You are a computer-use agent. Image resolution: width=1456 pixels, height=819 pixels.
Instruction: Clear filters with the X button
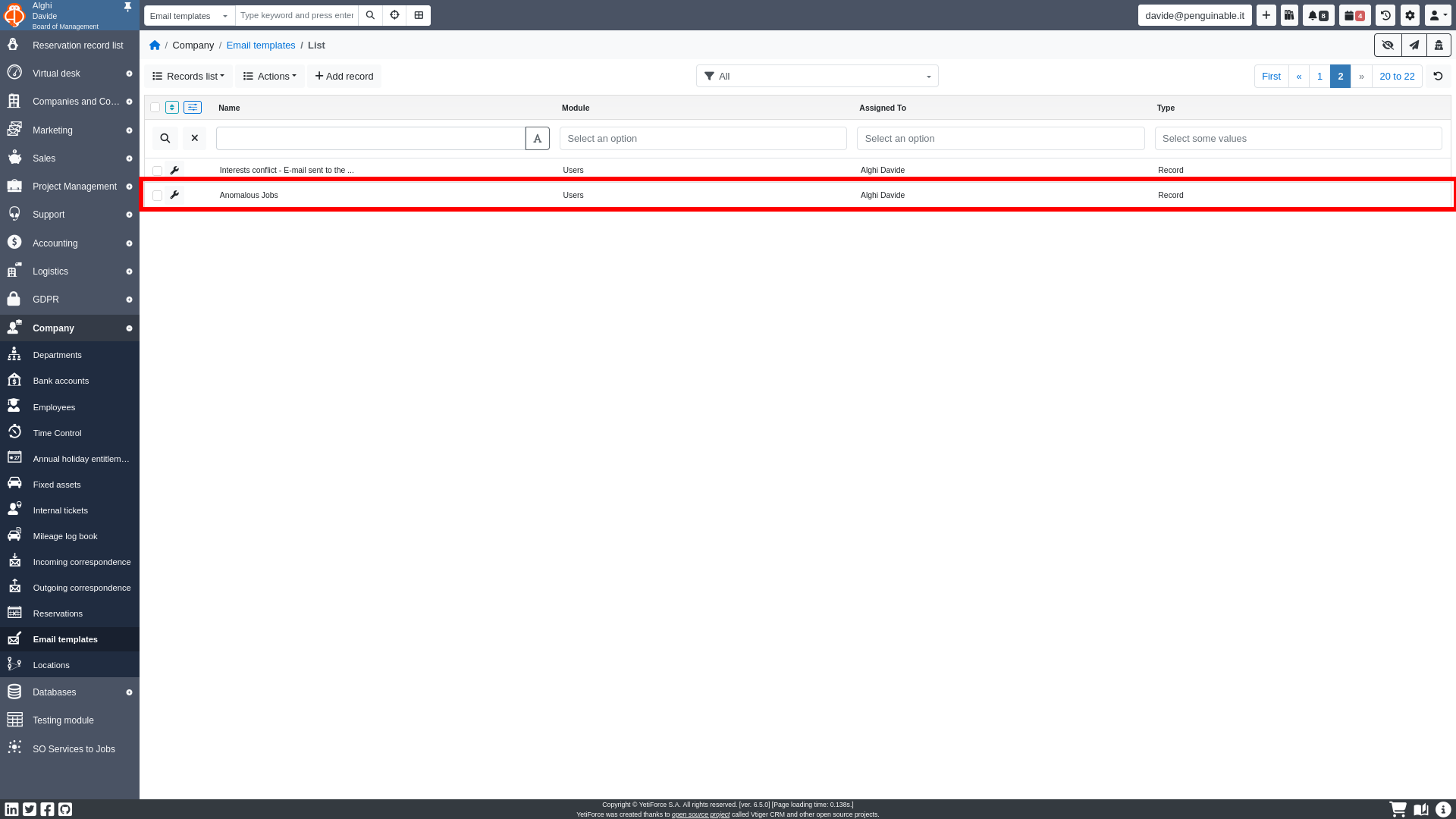pos(194,138)
